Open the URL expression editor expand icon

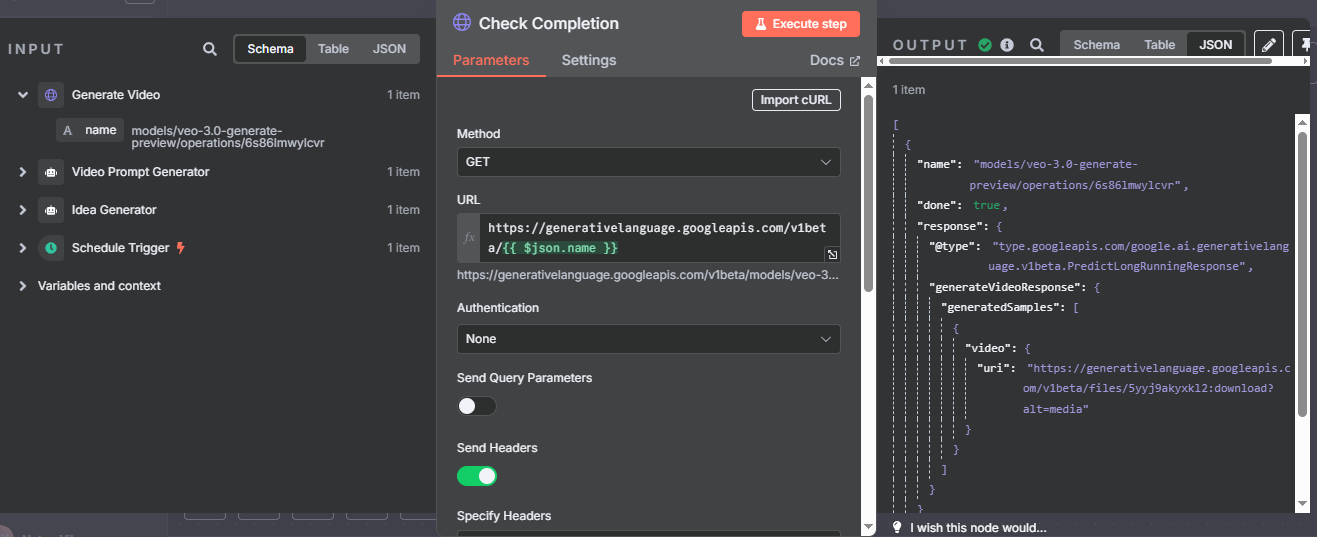pos(832,255)
